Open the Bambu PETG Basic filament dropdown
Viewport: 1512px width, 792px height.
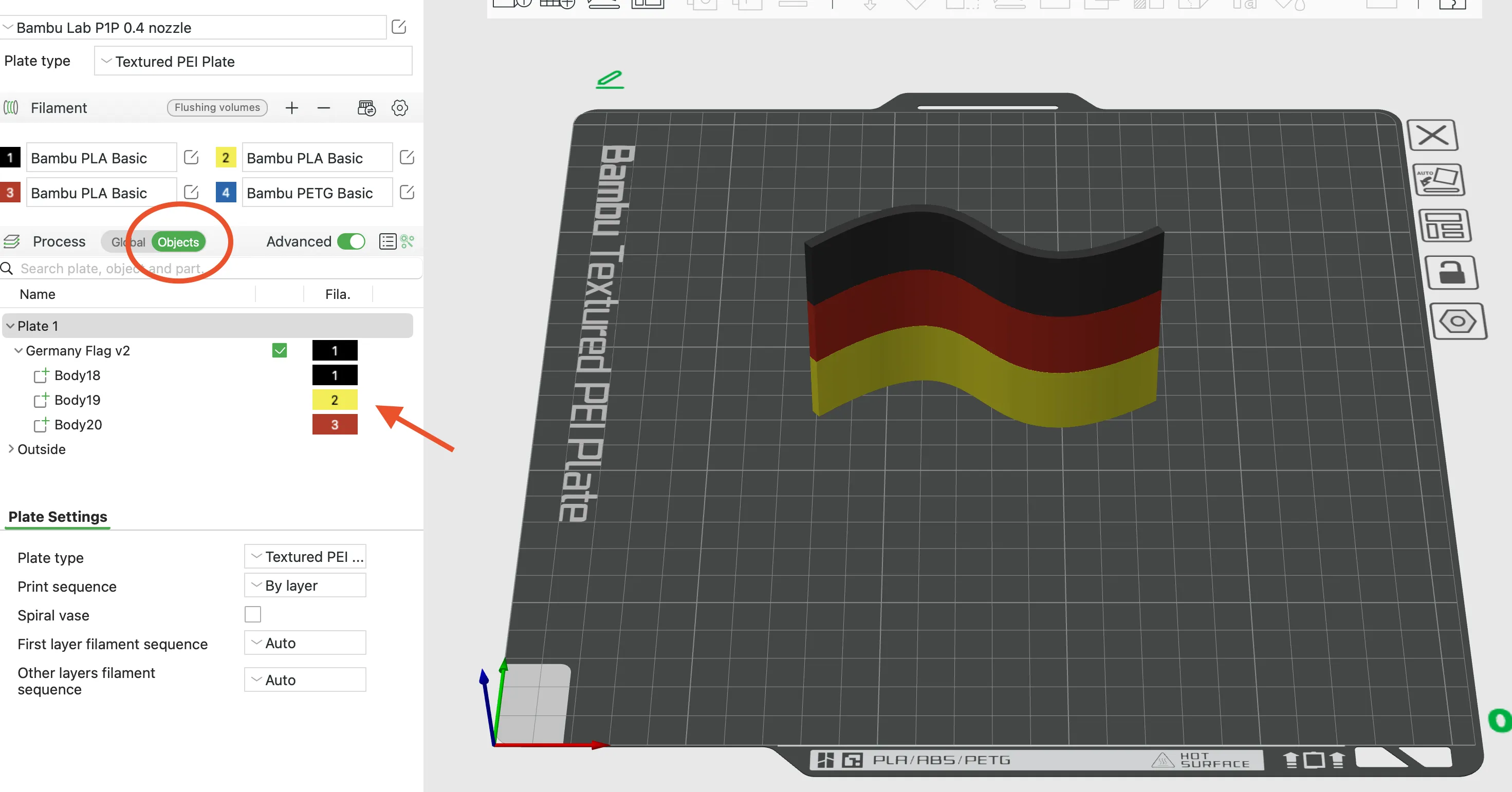click(x=317, y=193)
